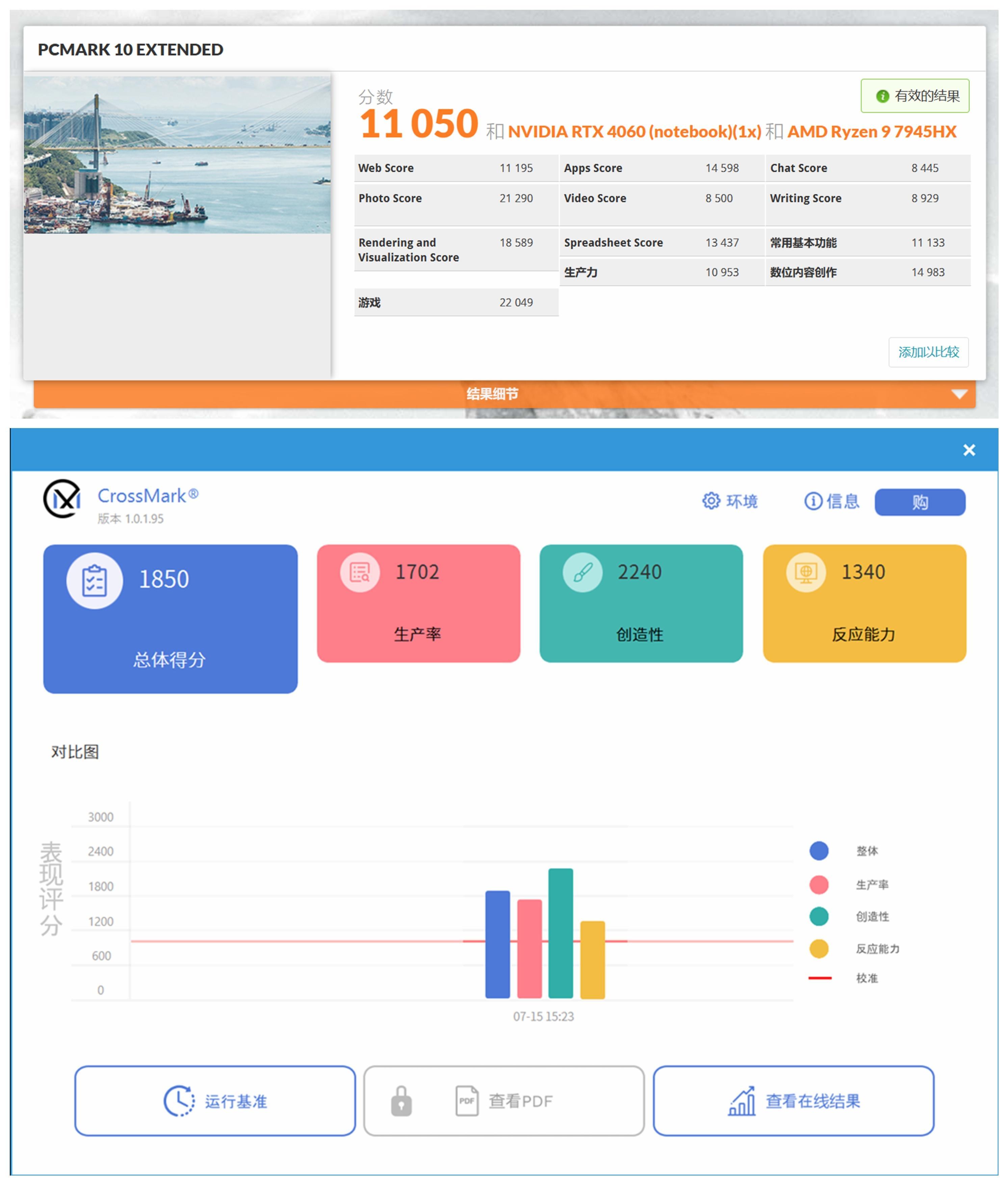Screen dimensions: 1008x1185
Task: Click the CrossMark logo icon
Action: coord(62,499)
